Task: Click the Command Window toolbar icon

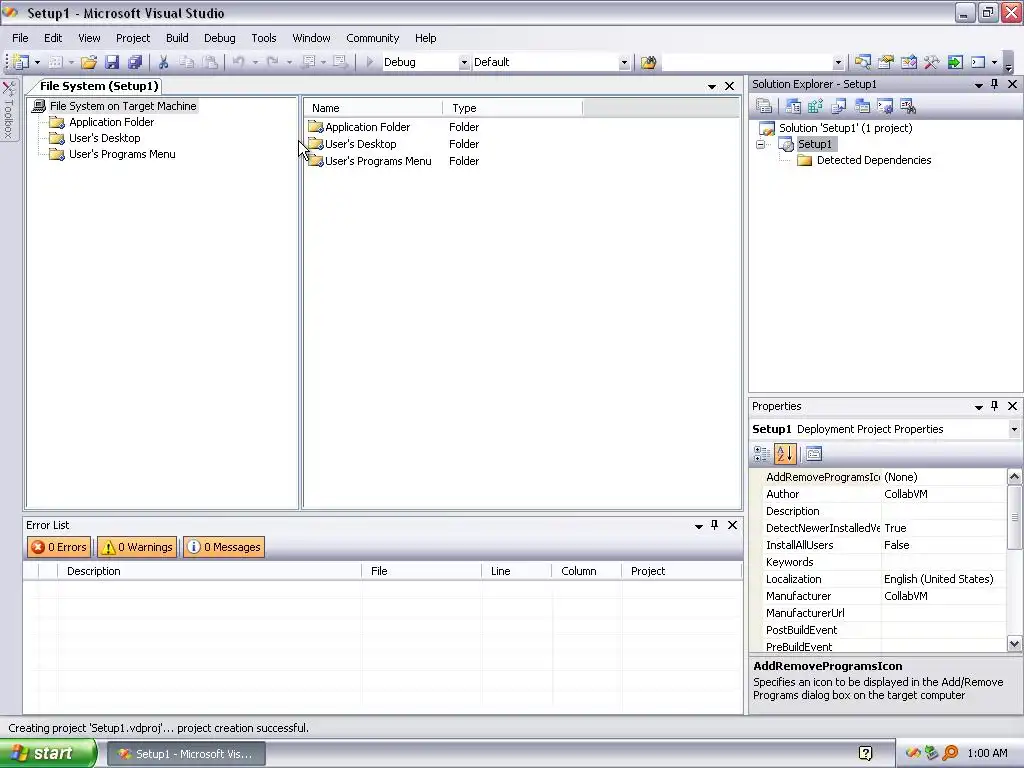Action: 978,62
